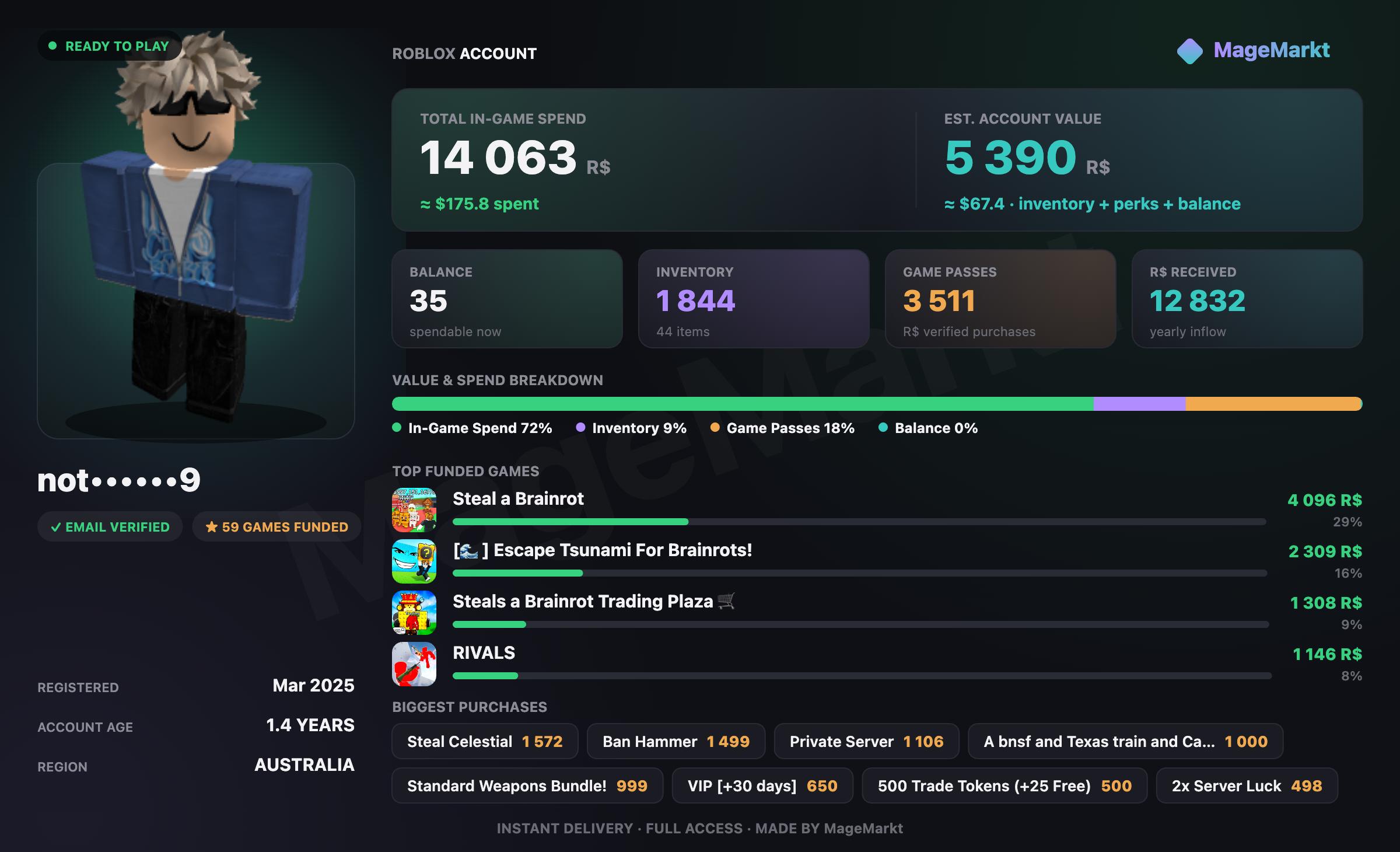Open the Escape Tsunami For Brainrots game icon
This screenshot has height=852, width=1400.
414,561
